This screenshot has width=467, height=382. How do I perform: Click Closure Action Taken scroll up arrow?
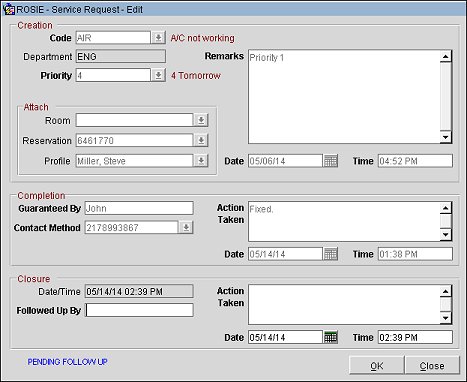coord(446,291)
